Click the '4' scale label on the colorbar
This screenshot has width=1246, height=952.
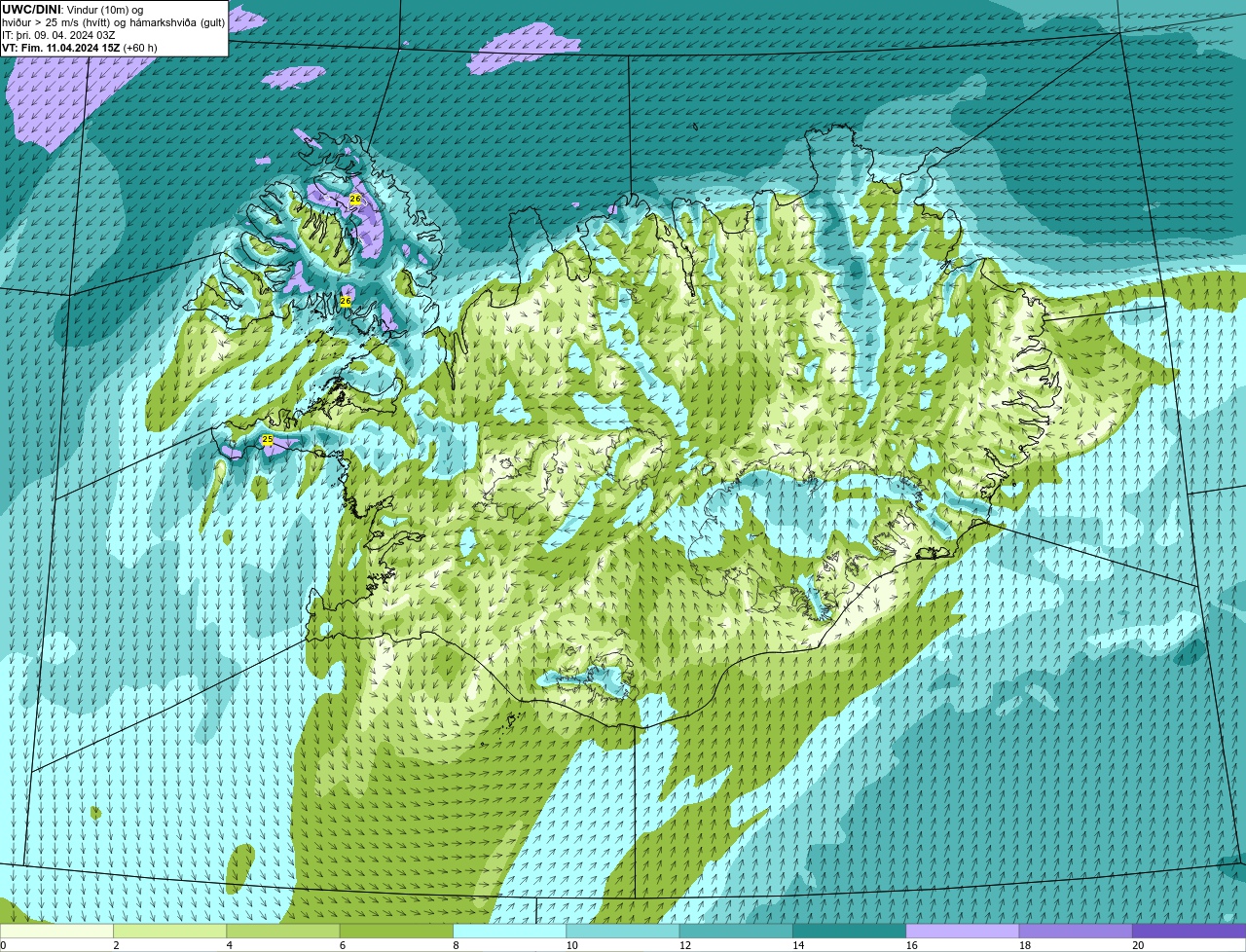[230, 945]
